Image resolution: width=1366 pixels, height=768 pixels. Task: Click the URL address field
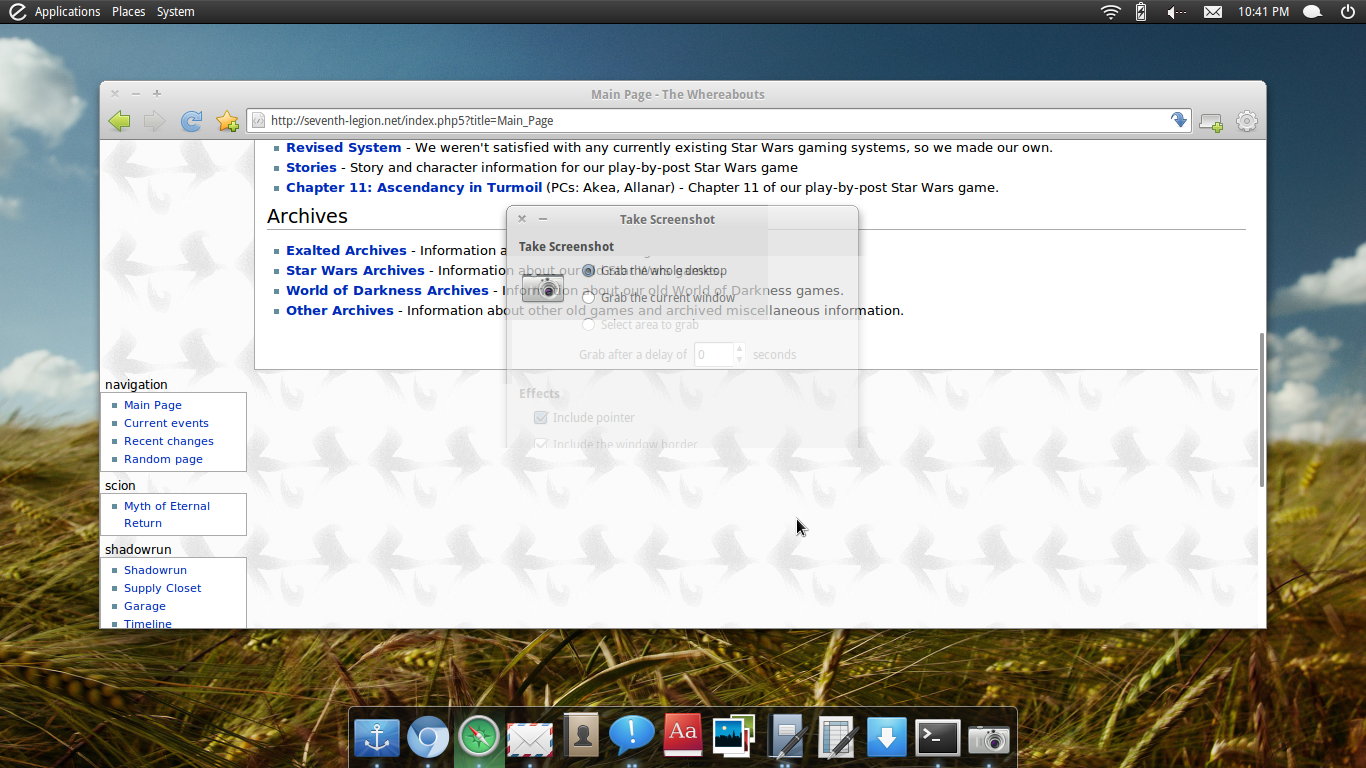(700, 121)
